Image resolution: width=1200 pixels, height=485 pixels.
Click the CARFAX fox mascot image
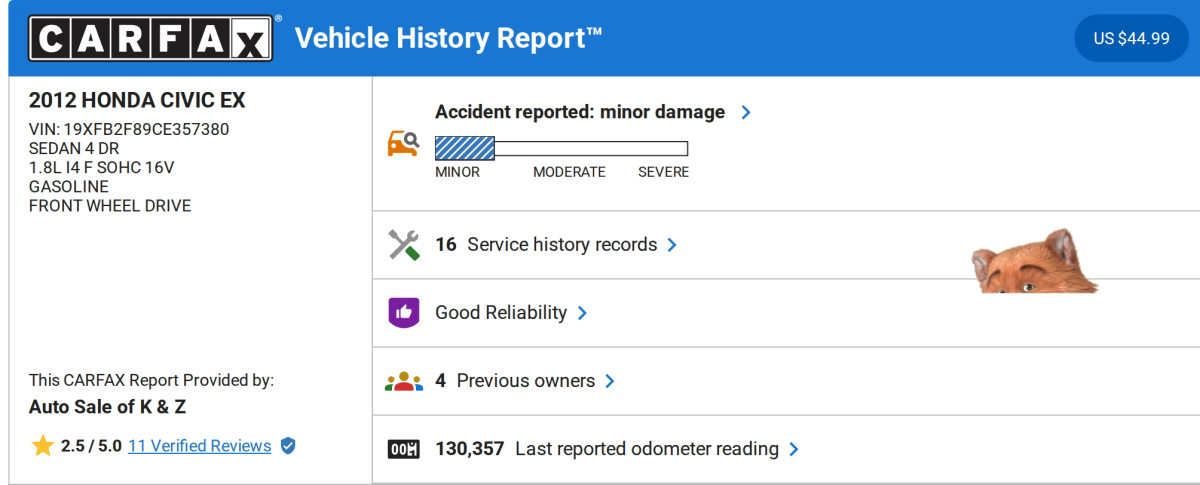click(x=1033, y=263)
